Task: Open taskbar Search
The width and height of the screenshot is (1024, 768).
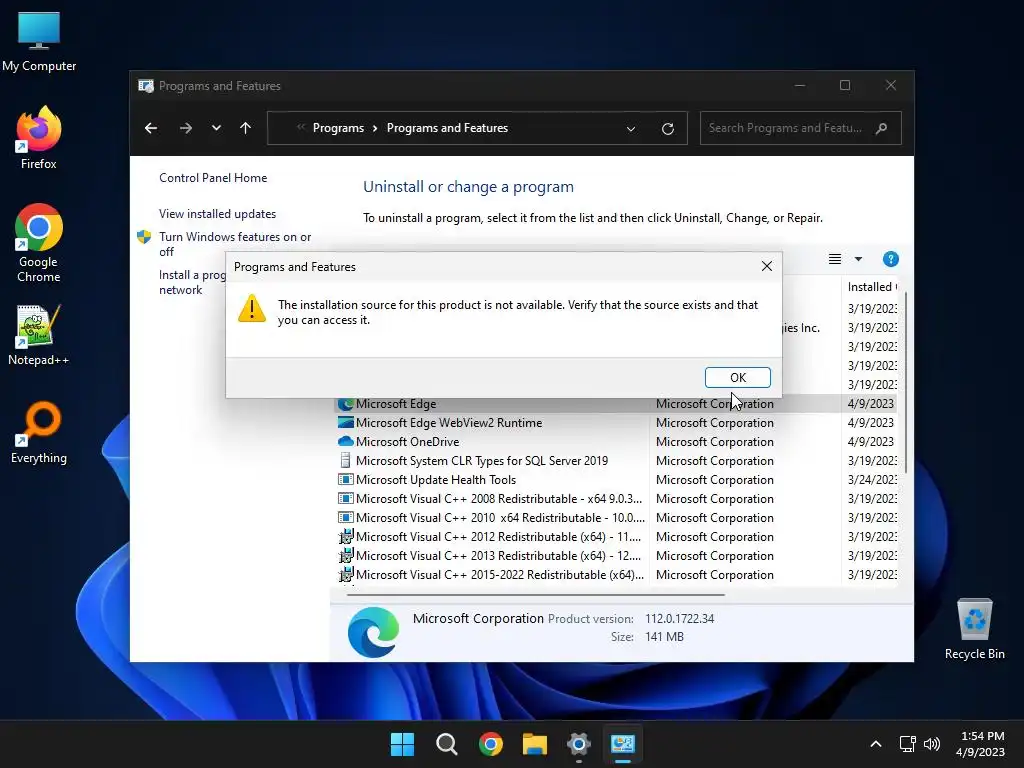Action: (447, 744)
